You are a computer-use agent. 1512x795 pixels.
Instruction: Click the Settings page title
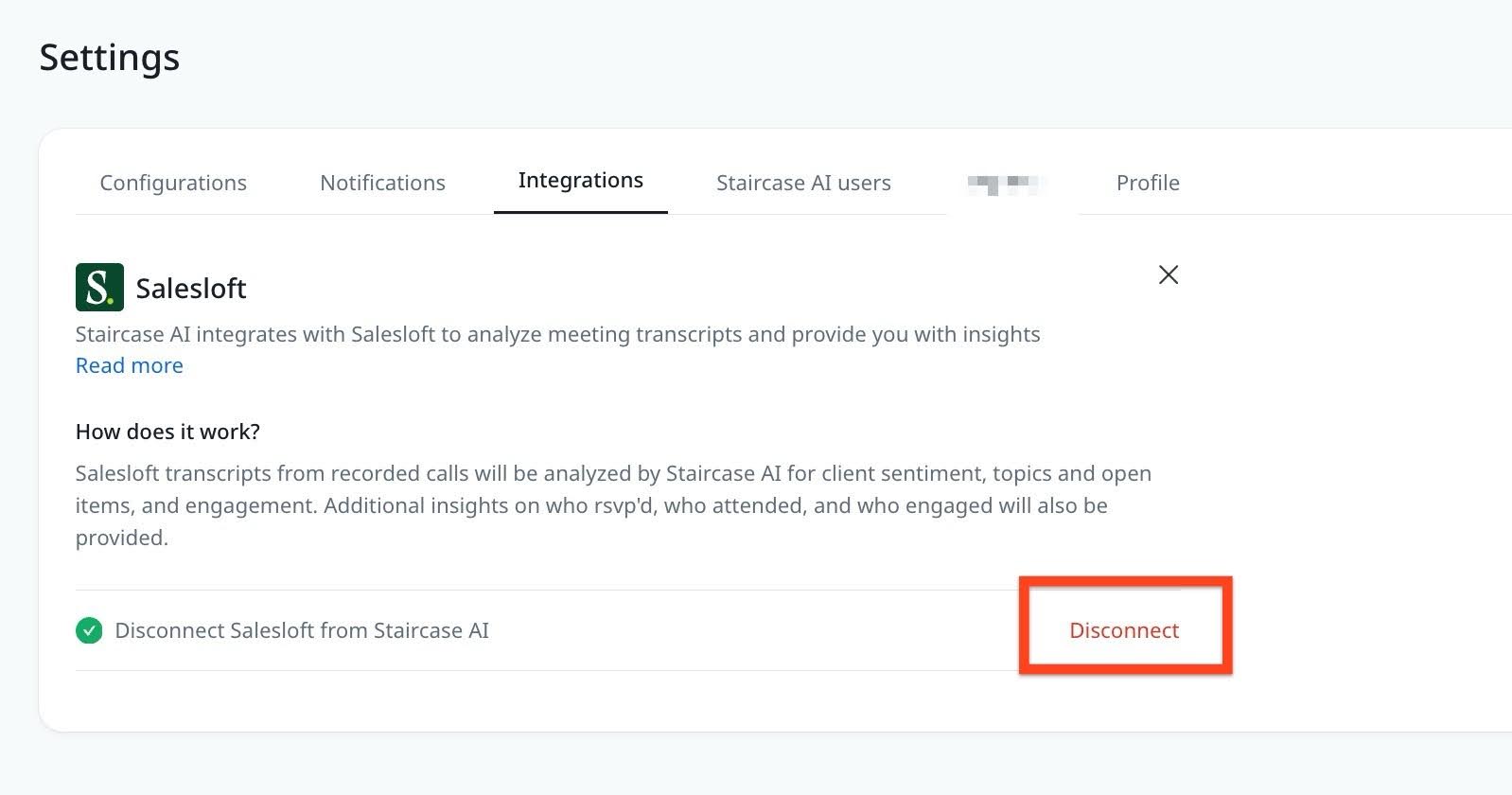tap(110, 58)
